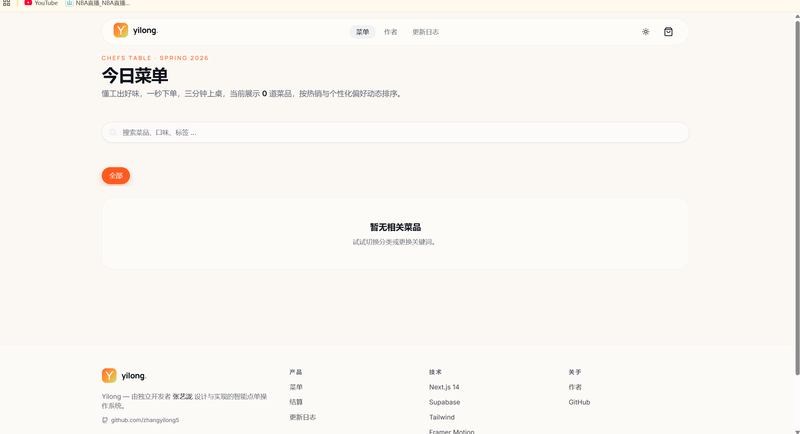Click the footer 产品 column heading

coord(295,372)
